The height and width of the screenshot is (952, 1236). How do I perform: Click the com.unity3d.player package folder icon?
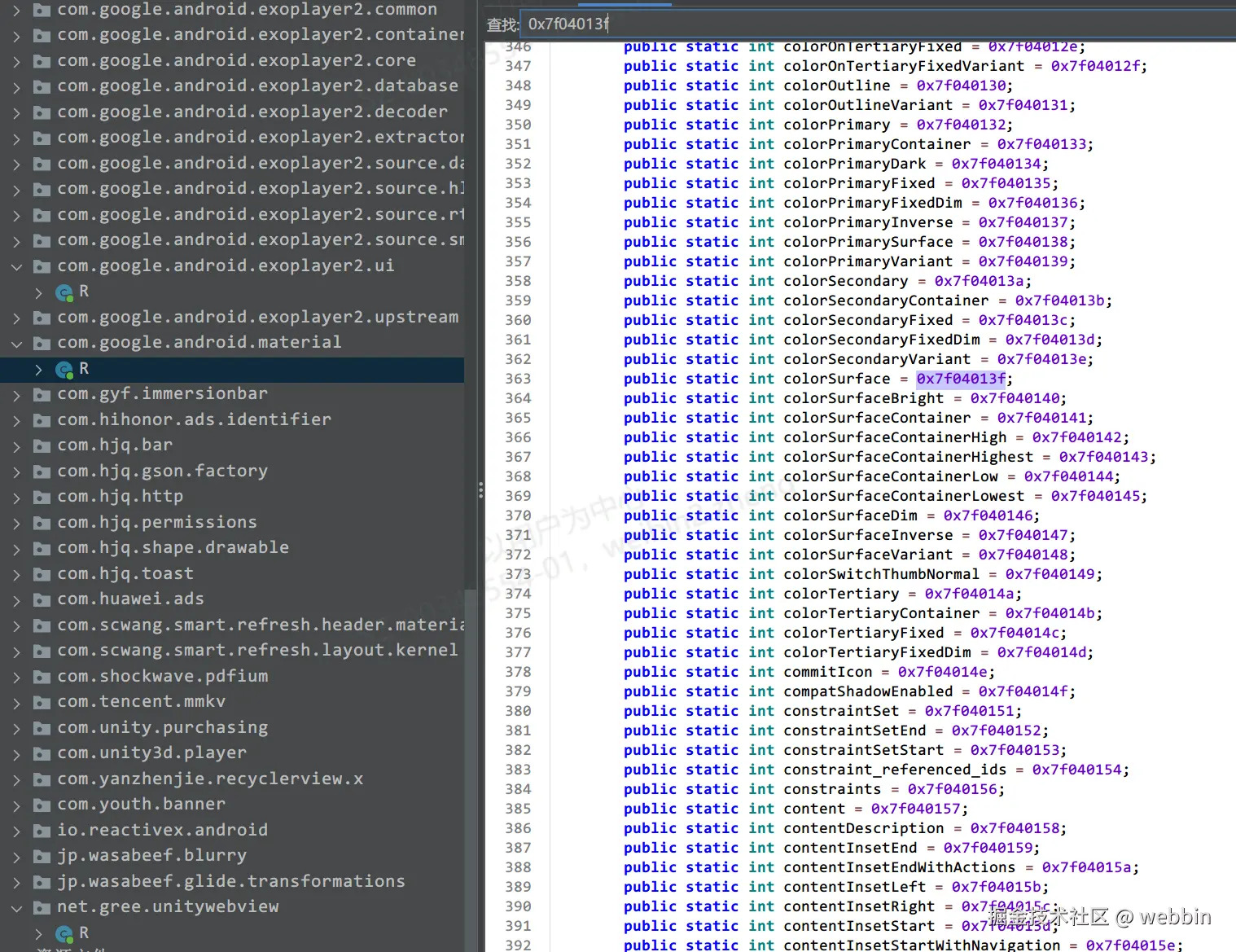(42, 753)
